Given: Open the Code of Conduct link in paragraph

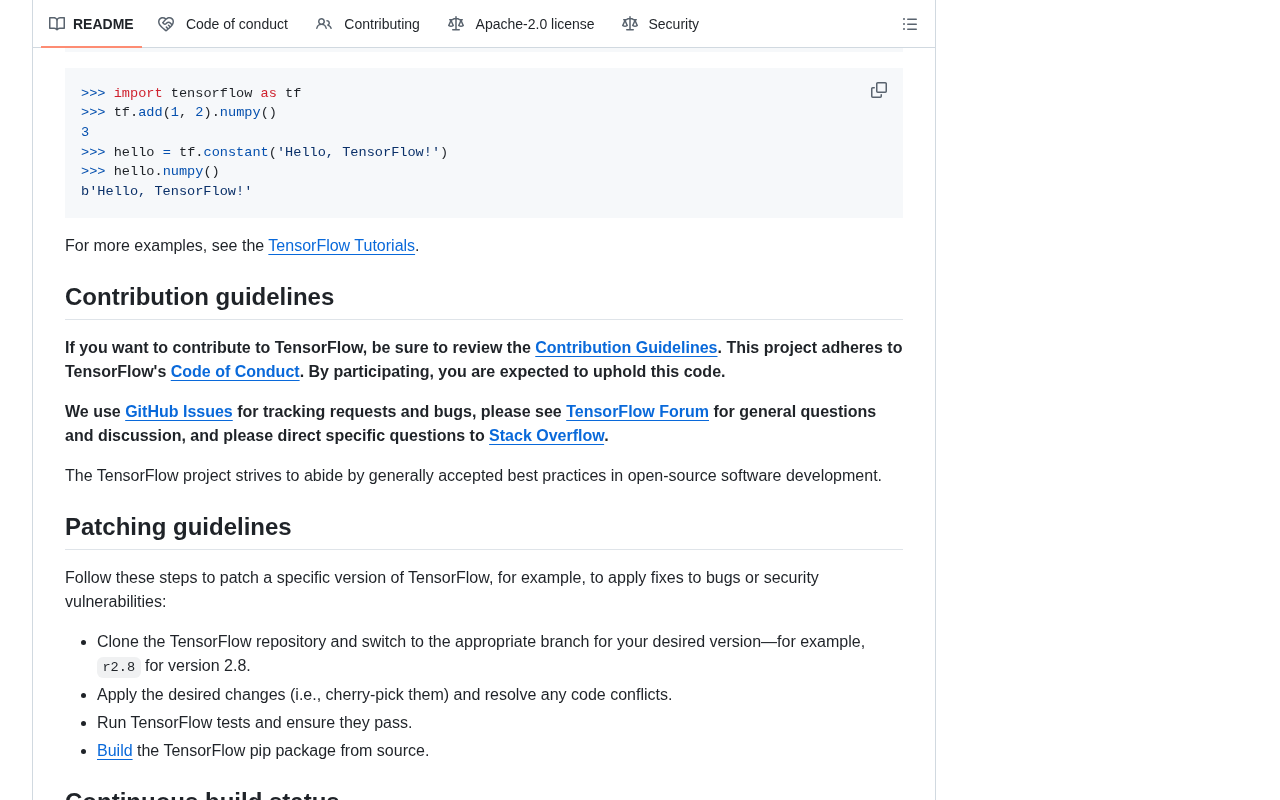Looking at the screenshot, I should 235,372.
